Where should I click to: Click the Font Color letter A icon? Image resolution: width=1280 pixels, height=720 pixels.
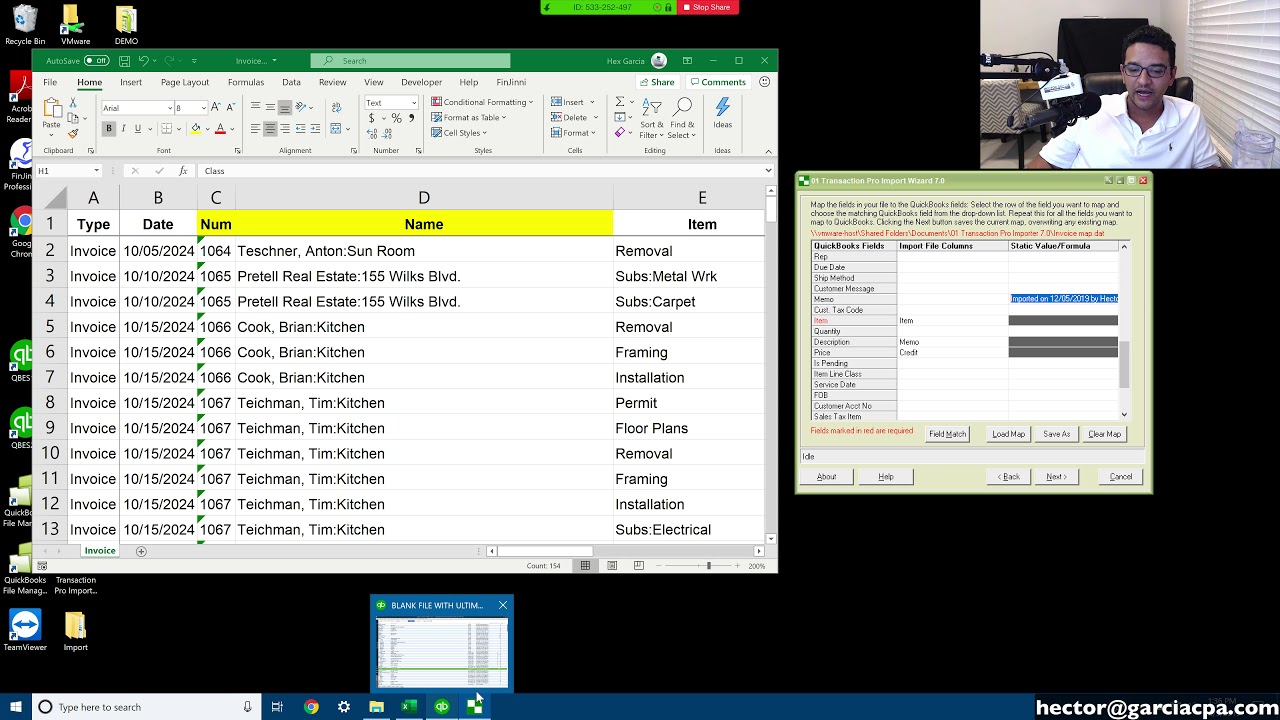pos(220,129)
